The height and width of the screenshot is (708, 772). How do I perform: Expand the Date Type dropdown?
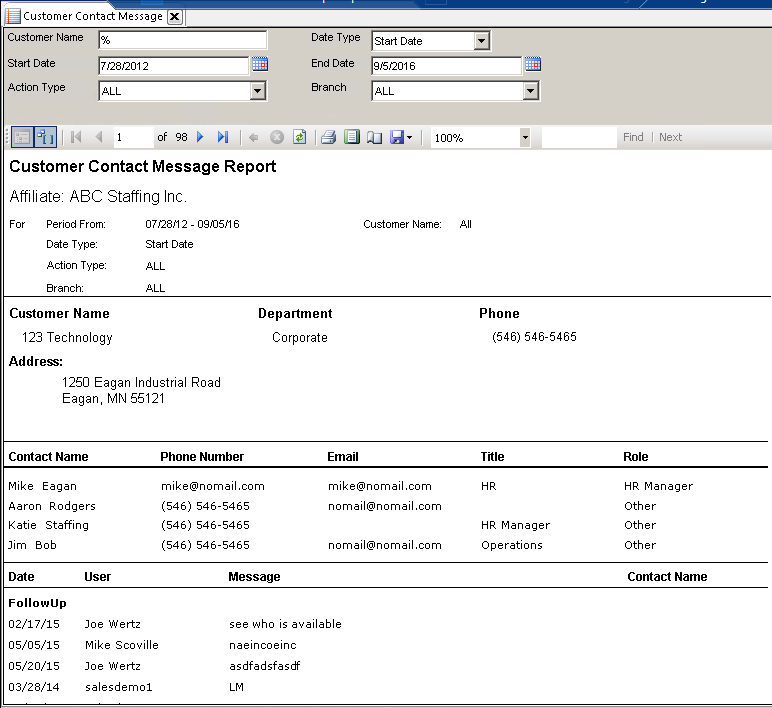click(x=482, y=40)
